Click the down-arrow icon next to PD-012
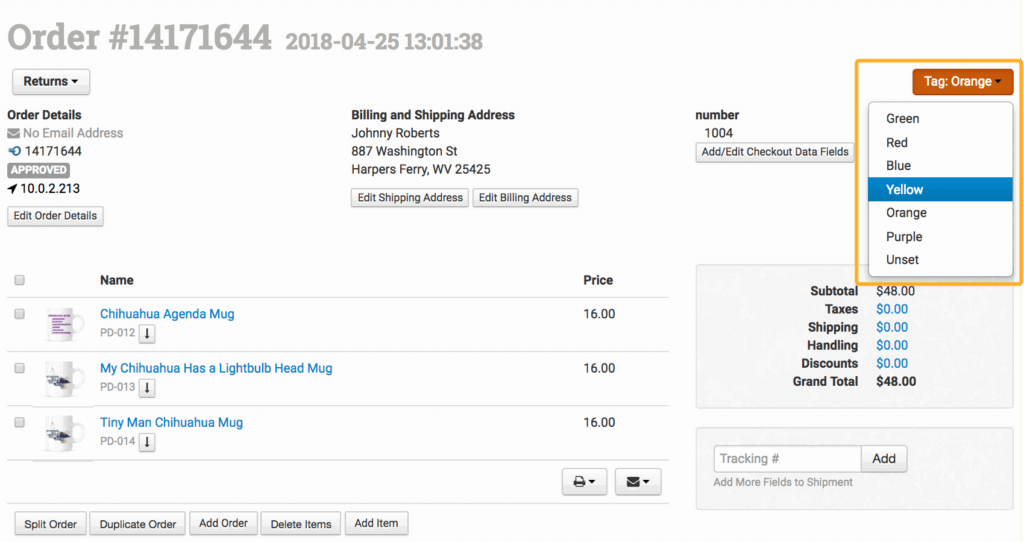Viewport: 1024px width, 542px height. pyautogui.click(x=147, y=333)
